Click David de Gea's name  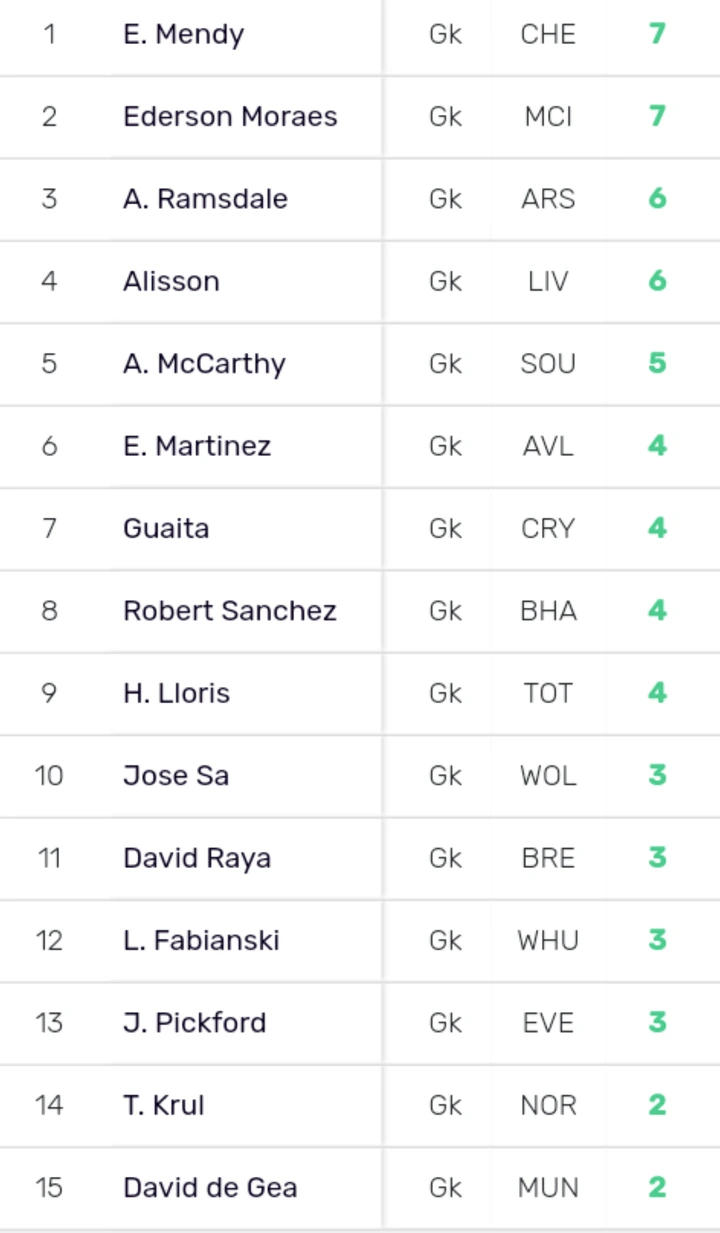[210, 1188]
